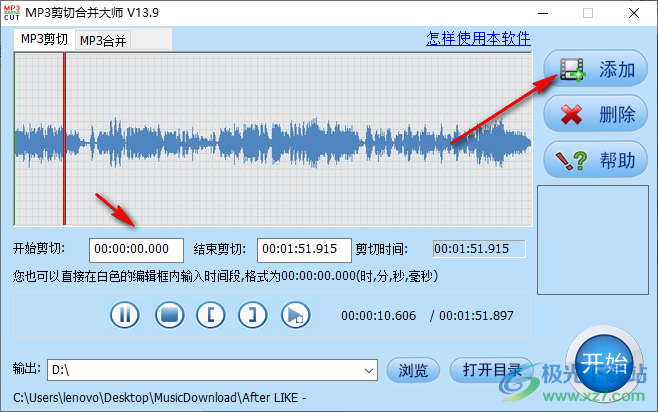Stop playback with the stop button
The height and width of the screenshot is (412, 658).
(170, 315)
